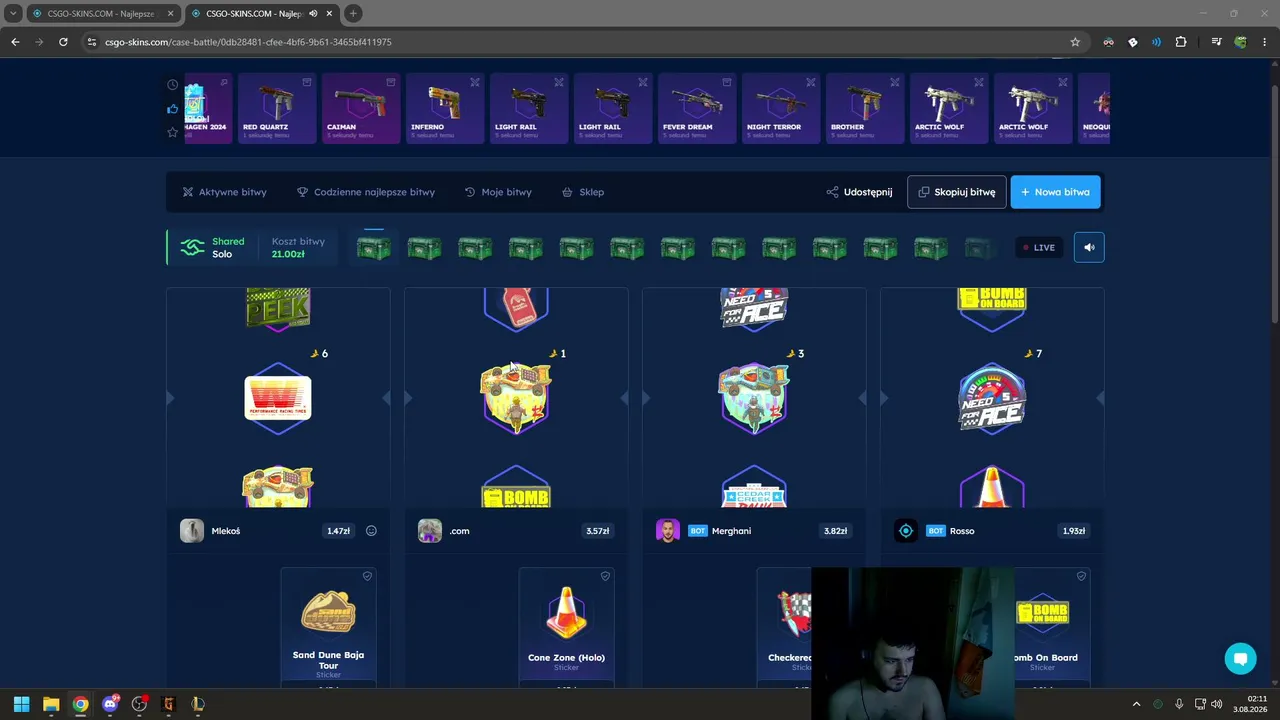Open the Sklep tab

point(583,192)
